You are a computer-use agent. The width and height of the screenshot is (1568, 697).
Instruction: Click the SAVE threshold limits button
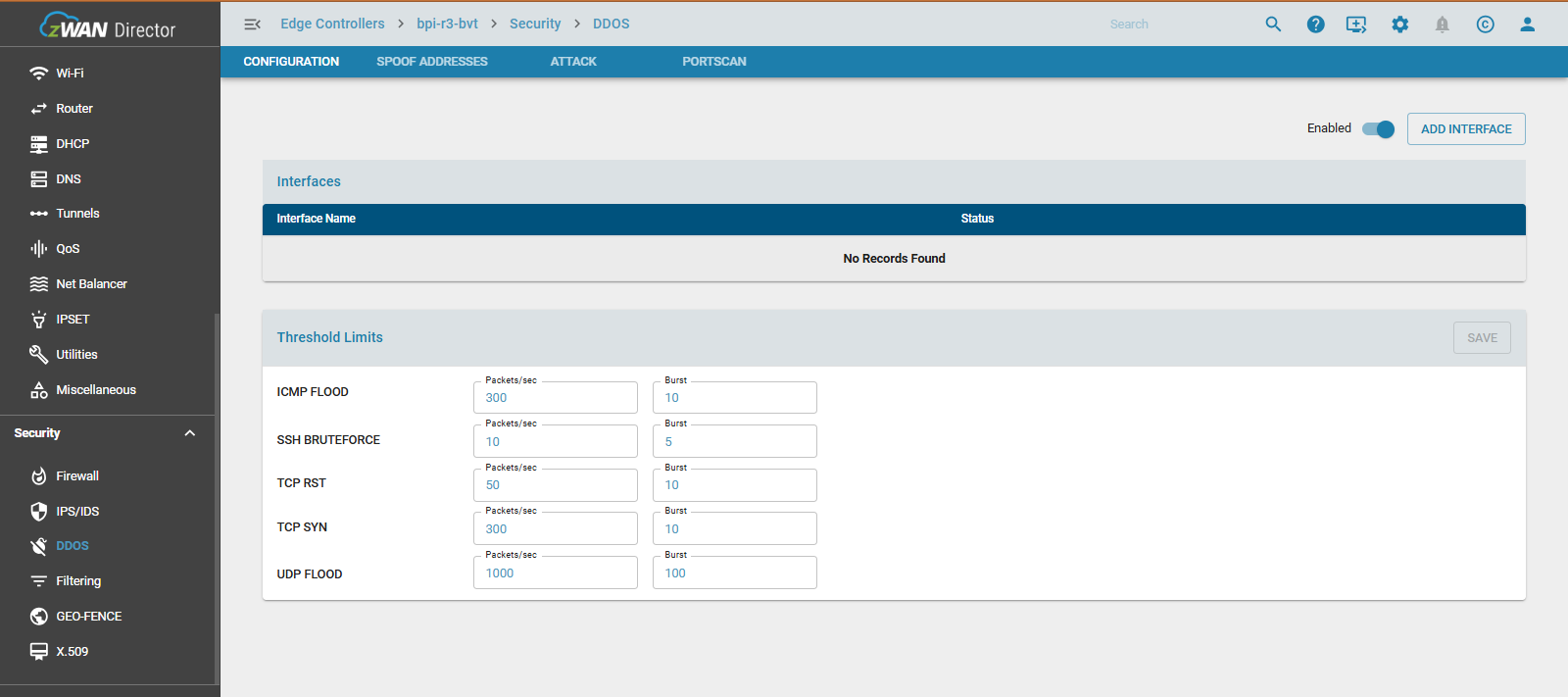tap(1482, 338)
